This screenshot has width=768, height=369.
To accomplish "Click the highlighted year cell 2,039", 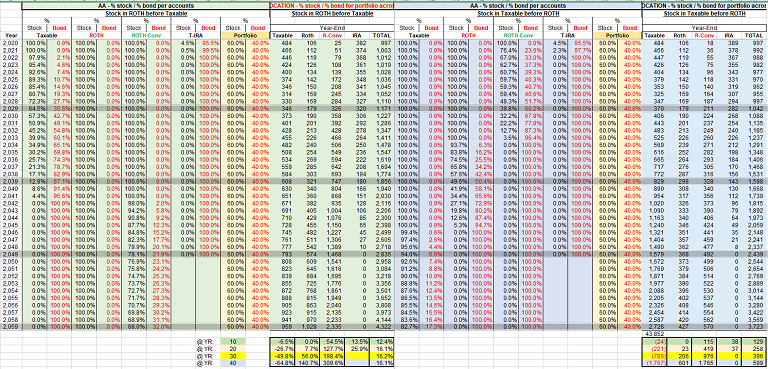I will point(11,181).
